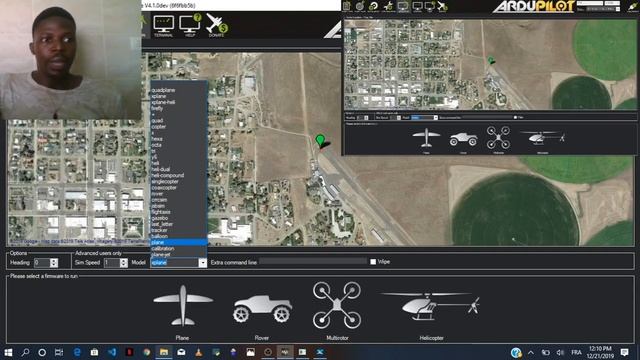Open notification action center
The width and height of the screenshot is (640, 360).
pyautogui.click(x=624, y=352)
